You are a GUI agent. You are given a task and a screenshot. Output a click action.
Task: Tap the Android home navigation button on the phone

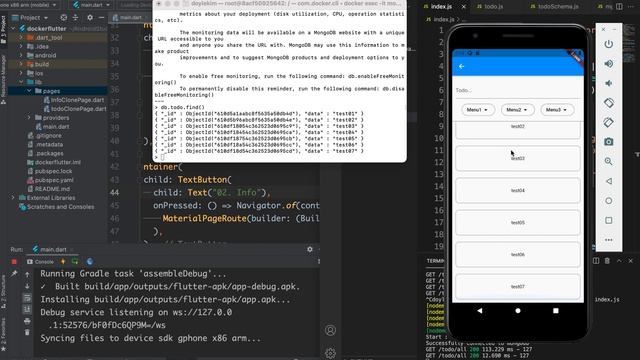tap(518, 311)
